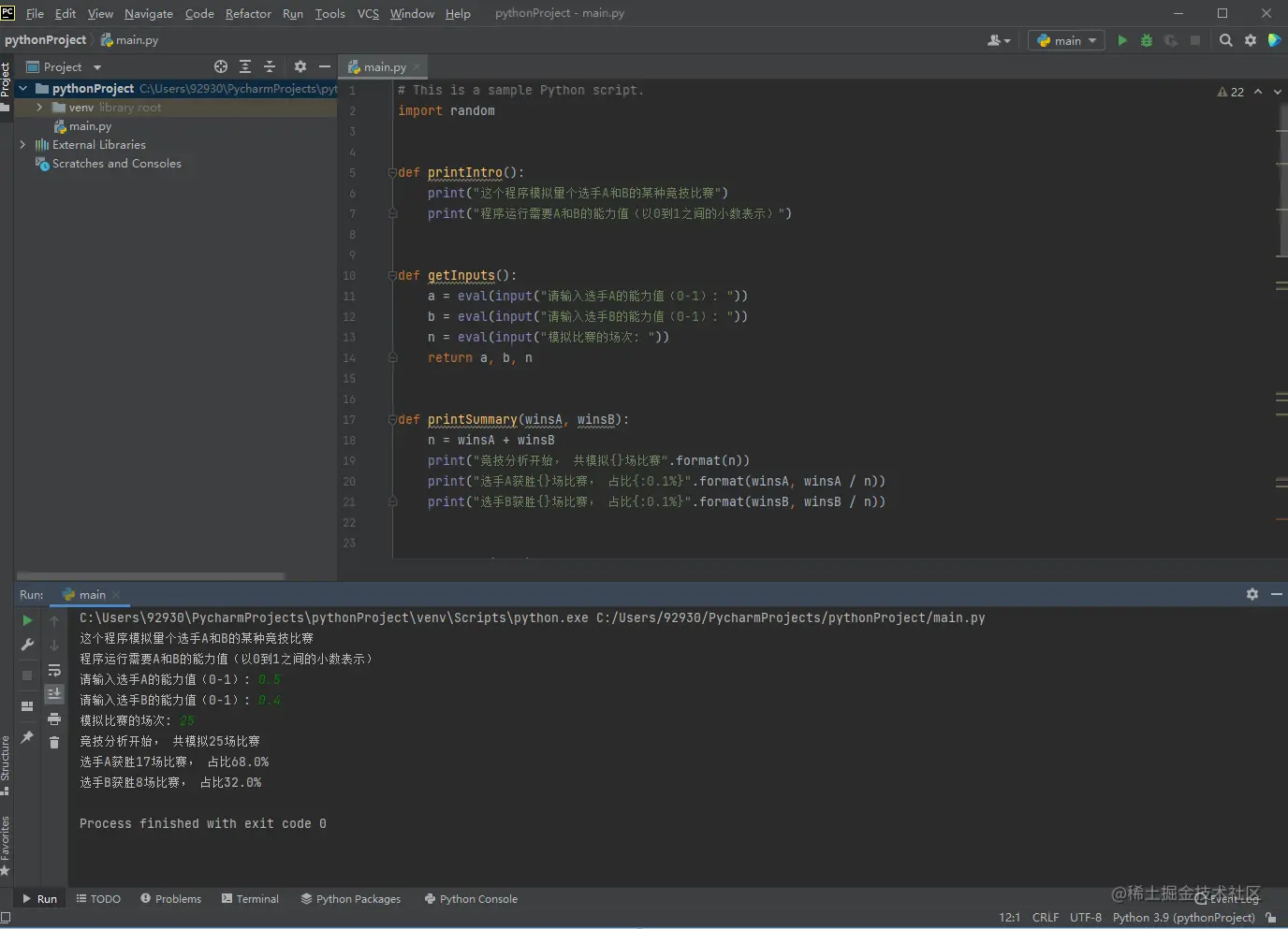Image resolution: width=1288 pixels, height=929 pixels.
Task: Minimize the Run tool window
Action: (x=1277, y=594)
